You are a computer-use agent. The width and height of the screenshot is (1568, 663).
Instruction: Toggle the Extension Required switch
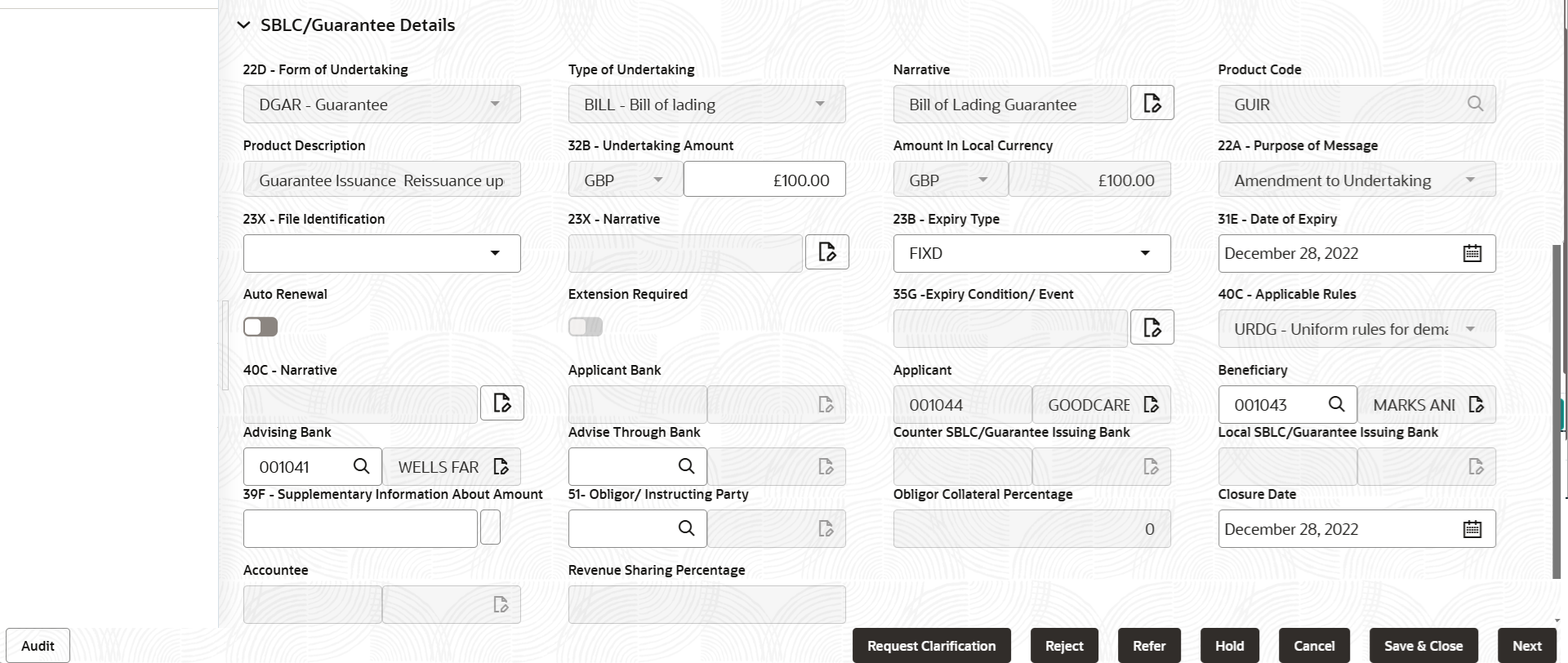586,327
